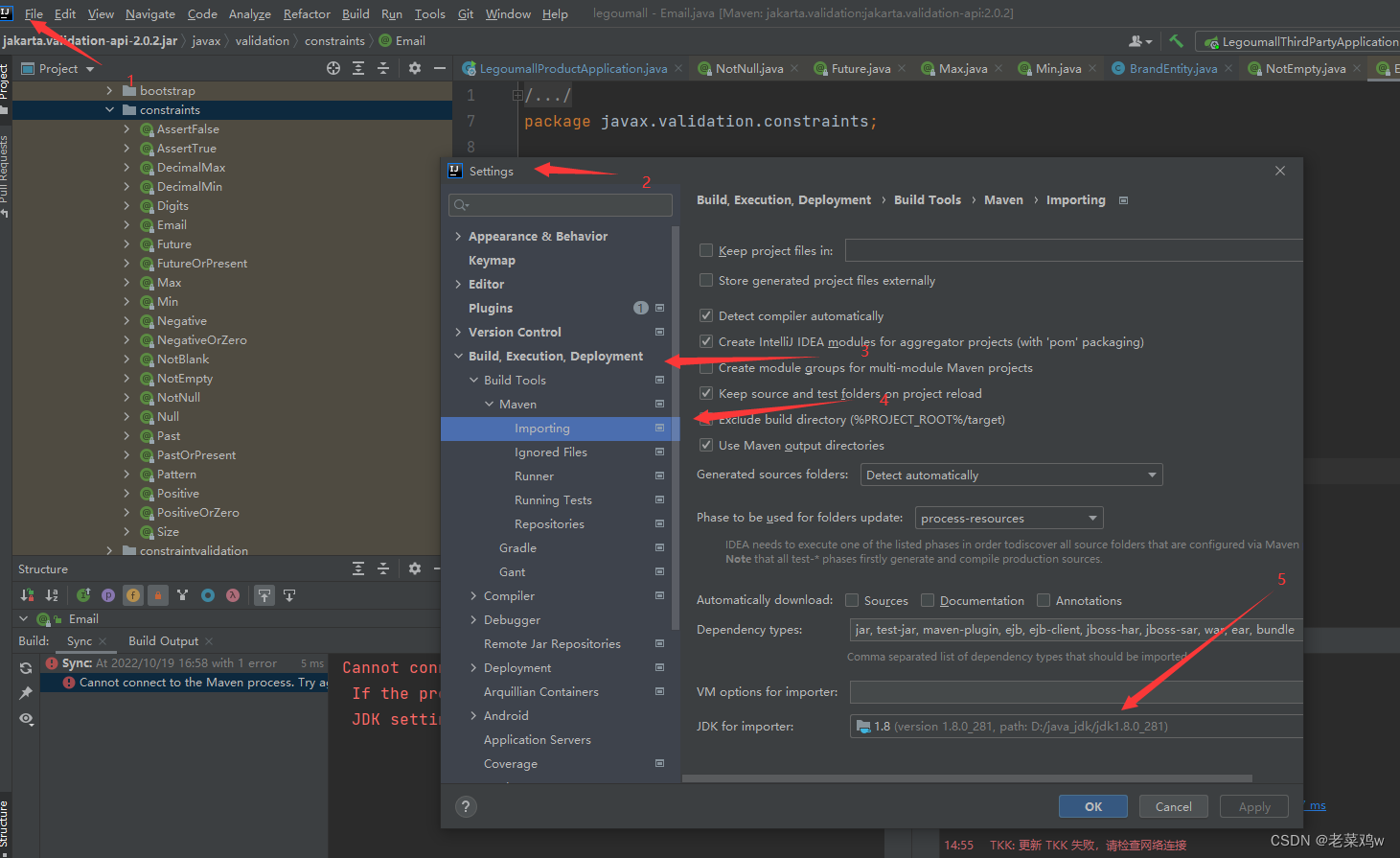Screen dimensions: 1400x858
Task: Enable automatic download of Sources
Action: click(x=852, y=600)
